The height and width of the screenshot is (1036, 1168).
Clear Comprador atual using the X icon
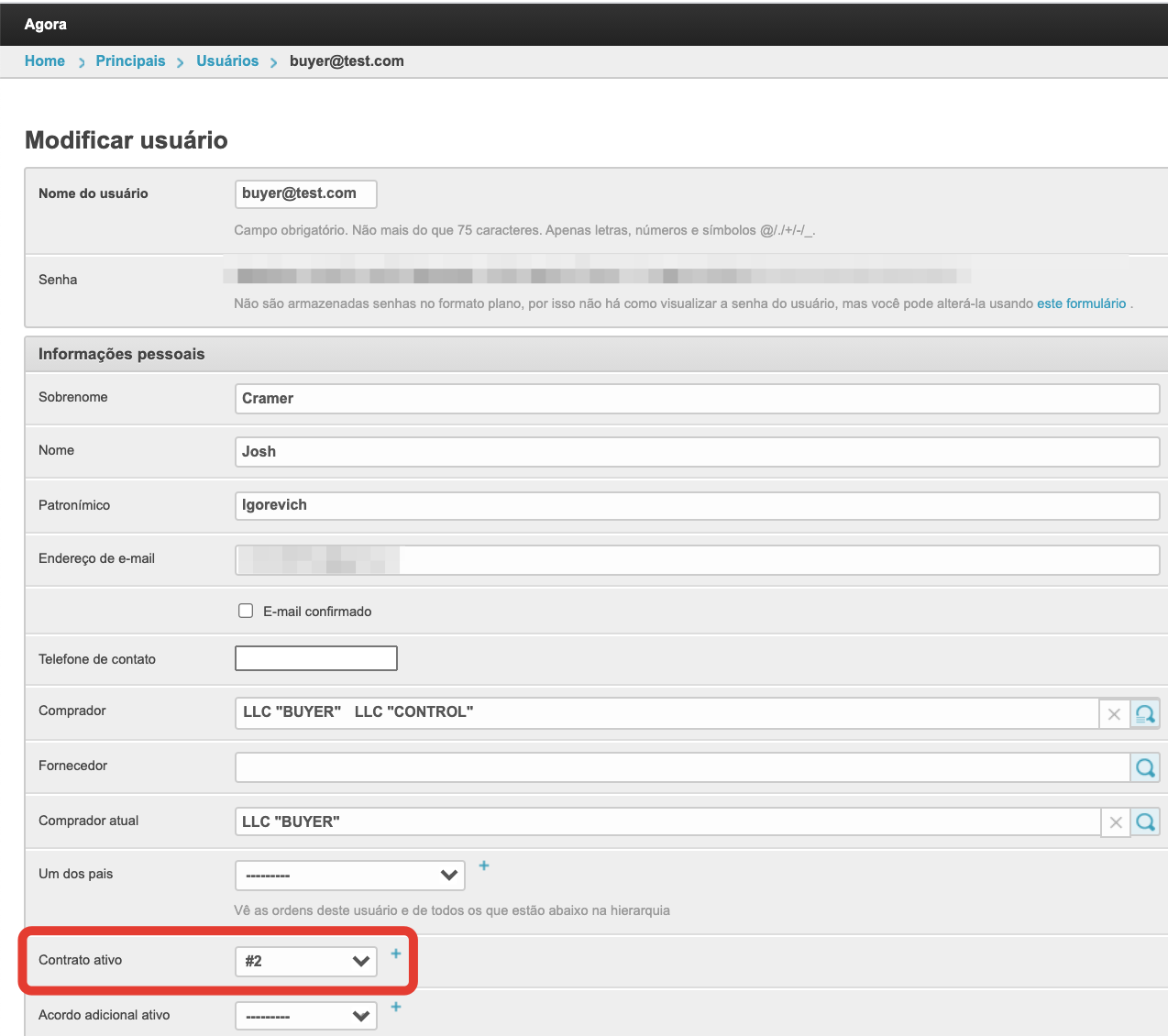coord(1115,821)
